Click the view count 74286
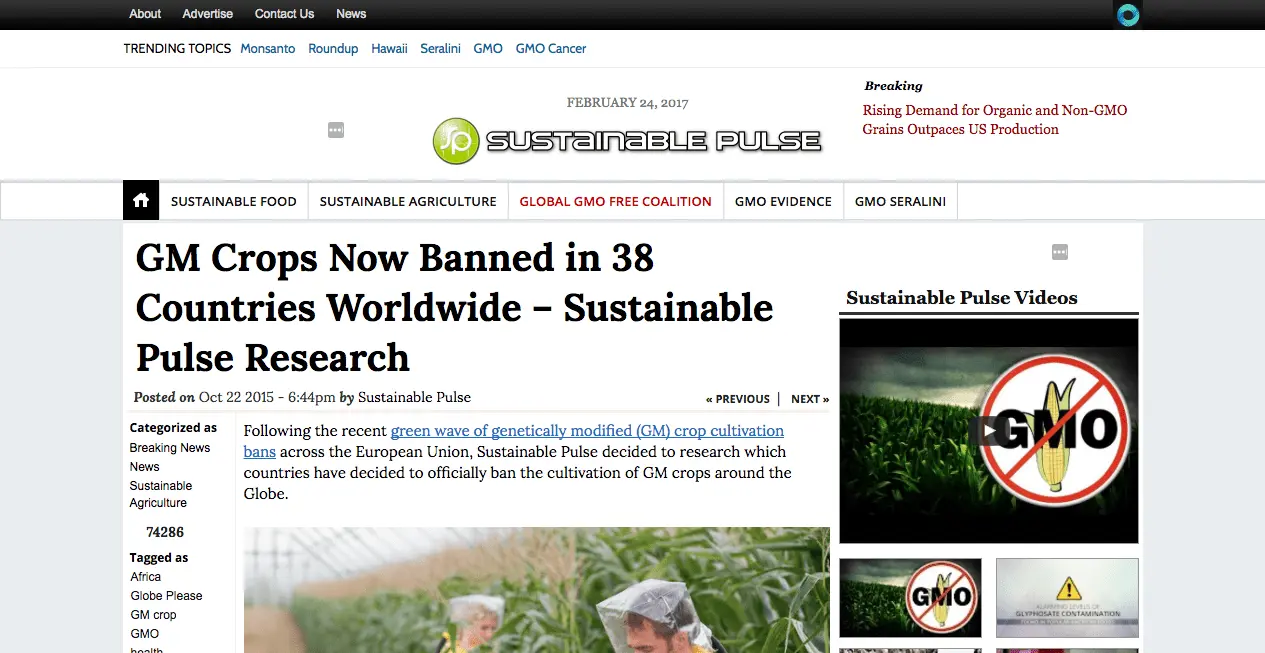This screenshot has width=1265, height=653. (x=165, y=532)
